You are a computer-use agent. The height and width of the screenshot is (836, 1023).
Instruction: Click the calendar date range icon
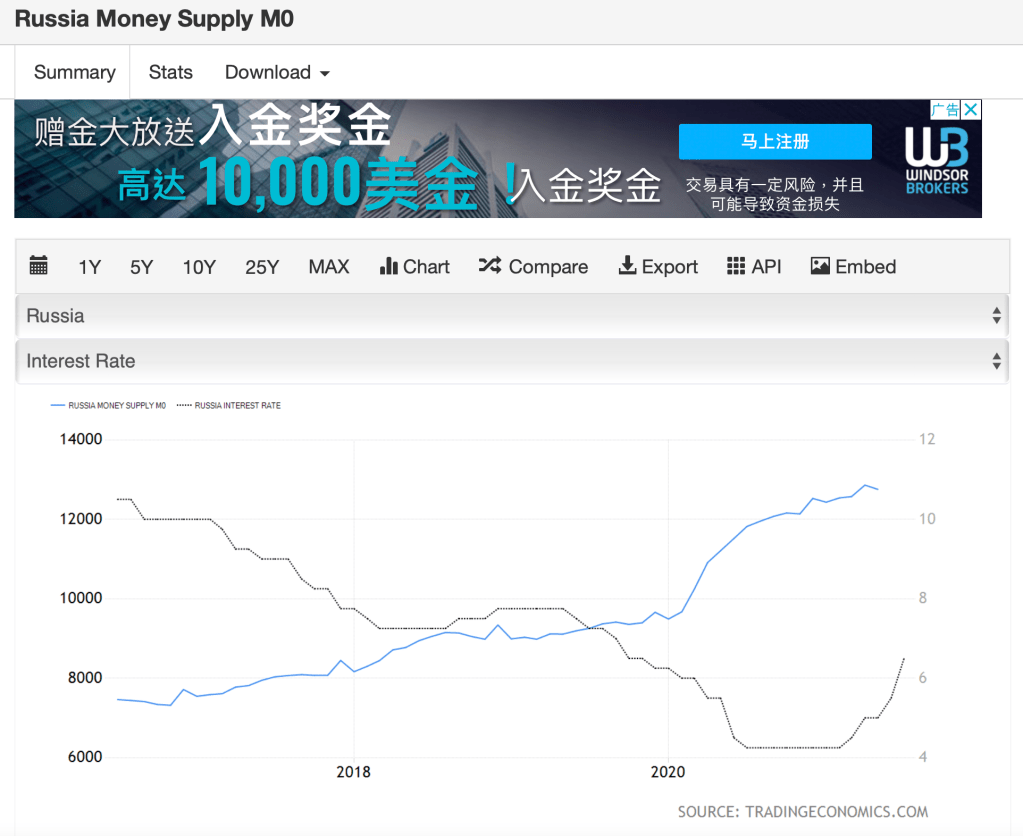tap(39, 266)
